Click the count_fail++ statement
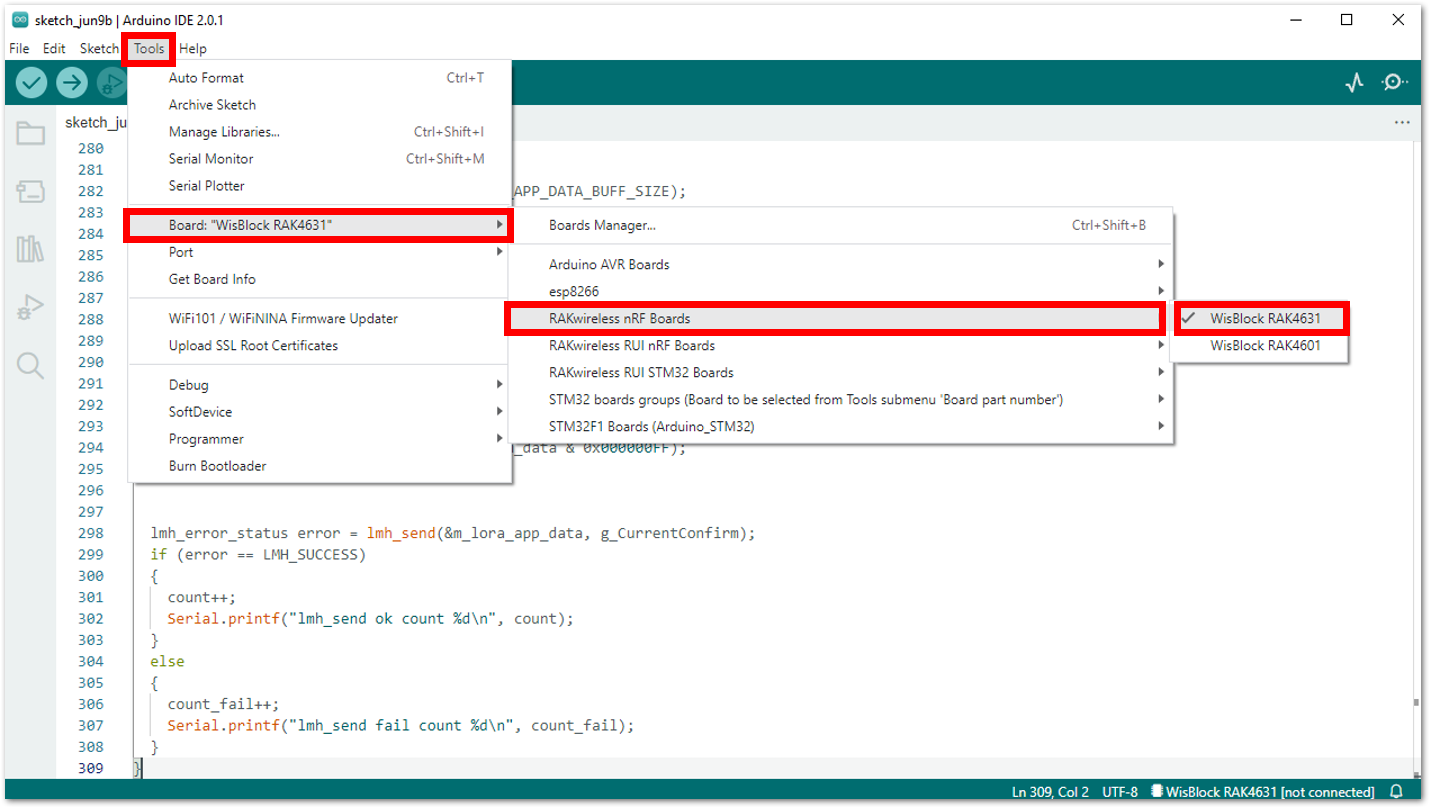The image size is (1430, 808). (223, 704)
